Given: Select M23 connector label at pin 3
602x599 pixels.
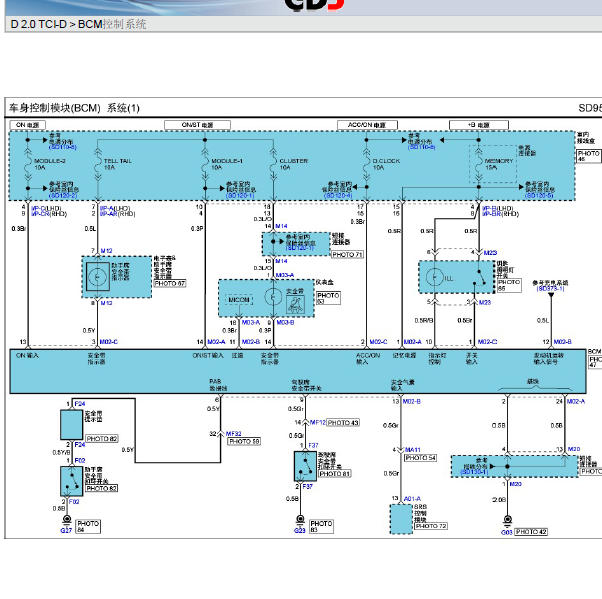Looking at the screenshot, I should click(x=485, y=303).
